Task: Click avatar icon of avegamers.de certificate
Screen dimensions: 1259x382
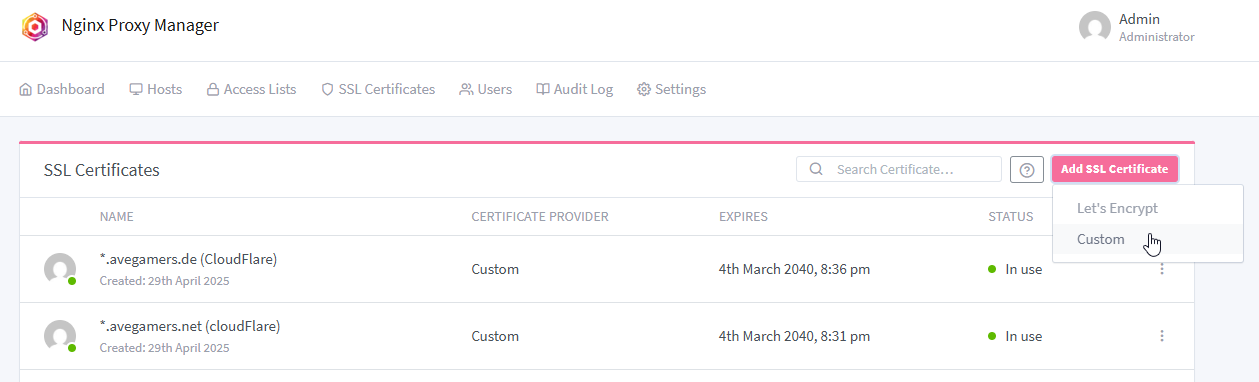Action: click(60, 269)
